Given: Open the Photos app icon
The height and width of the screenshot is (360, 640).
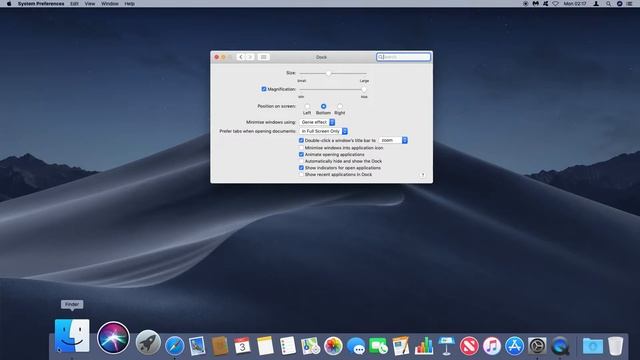Looking at the screenshot, I should click(333, 346).
